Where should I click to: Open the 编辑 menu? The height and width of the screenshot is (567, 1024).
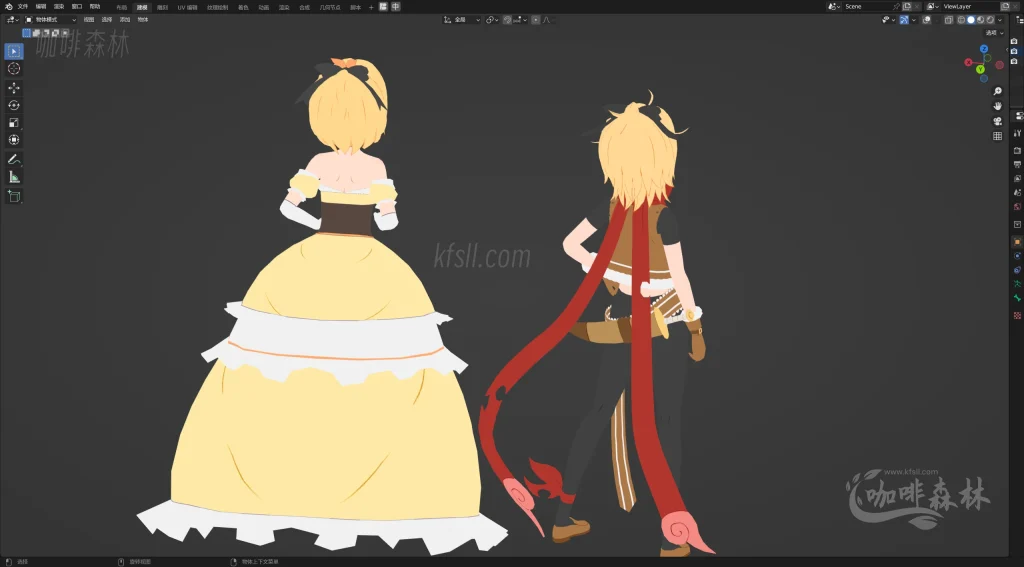click(41, 7)
